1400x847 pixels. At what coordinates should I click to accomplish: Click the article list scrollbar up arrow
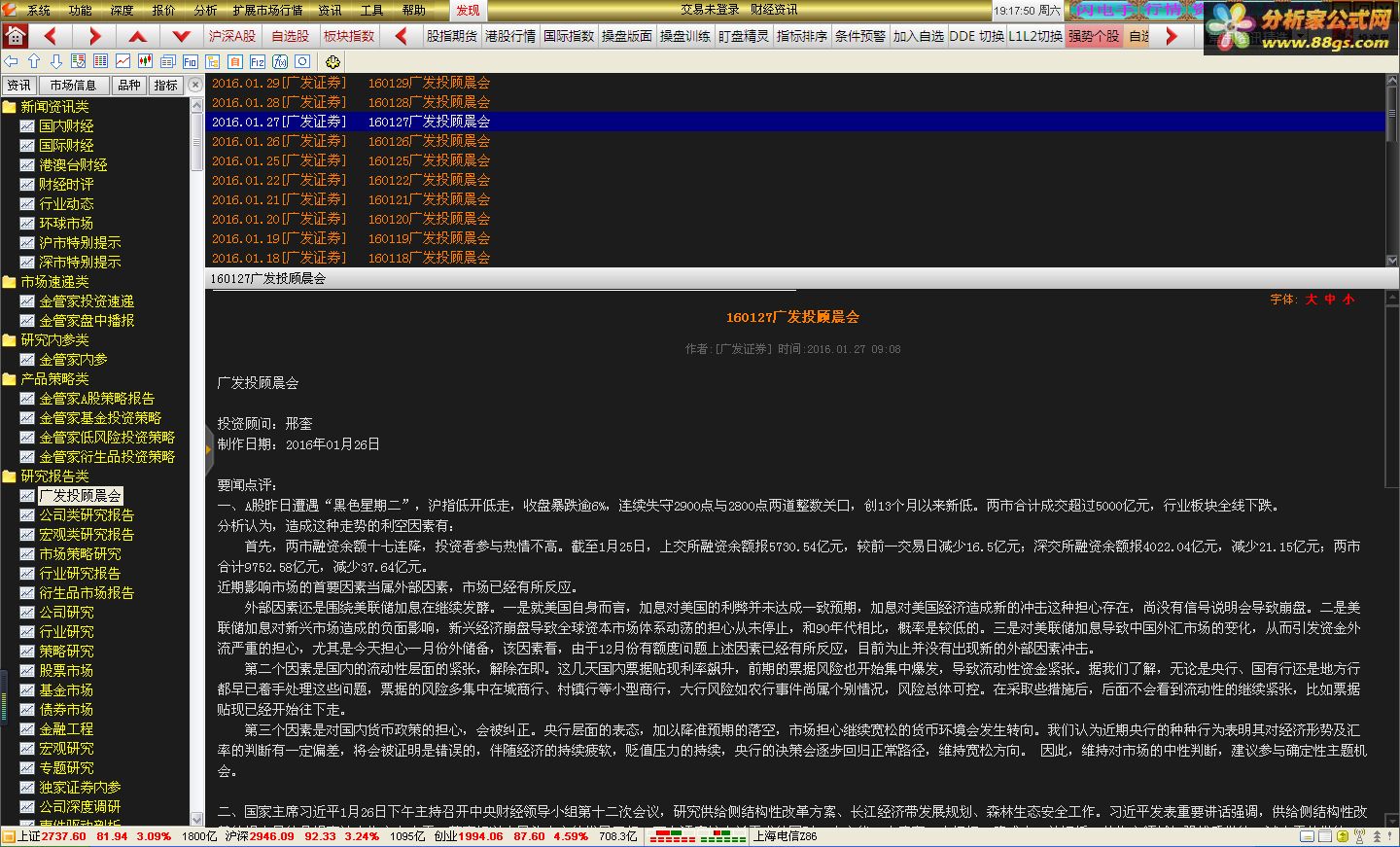pos(1392,81)
